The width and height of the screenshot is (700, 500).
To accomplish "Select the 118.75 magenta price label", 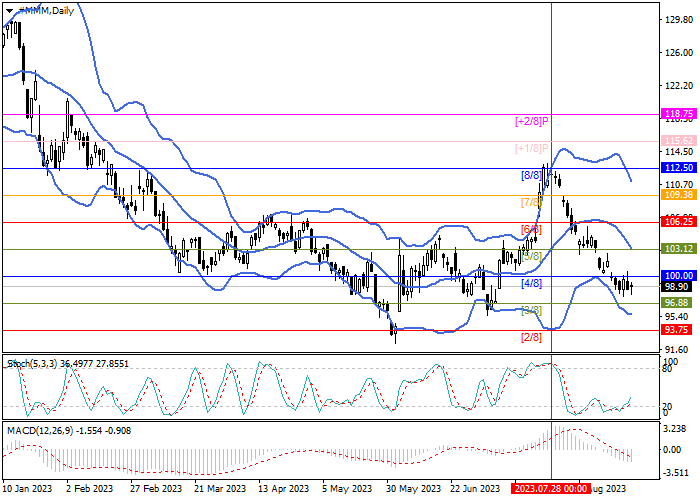I will coord(678,114).
